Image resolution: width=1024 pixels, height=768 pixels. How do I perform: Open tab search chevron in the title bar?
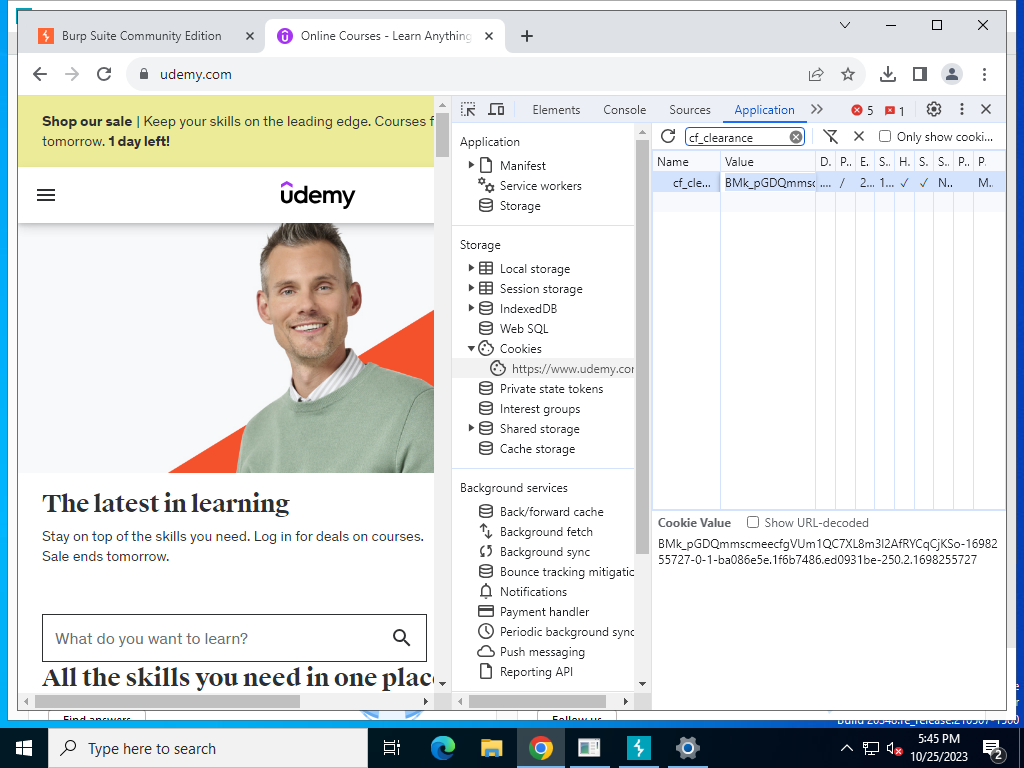844,25
